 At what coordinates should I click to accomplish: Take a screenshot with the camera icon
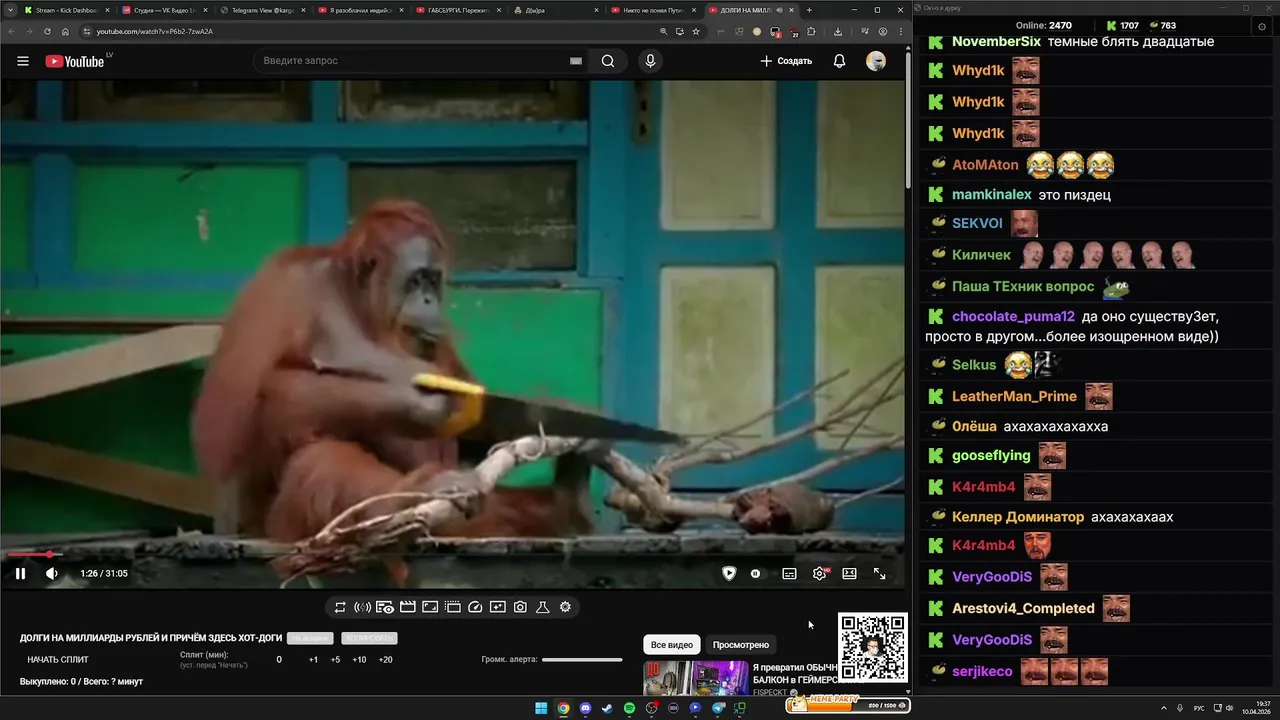[x=520, y=607]
